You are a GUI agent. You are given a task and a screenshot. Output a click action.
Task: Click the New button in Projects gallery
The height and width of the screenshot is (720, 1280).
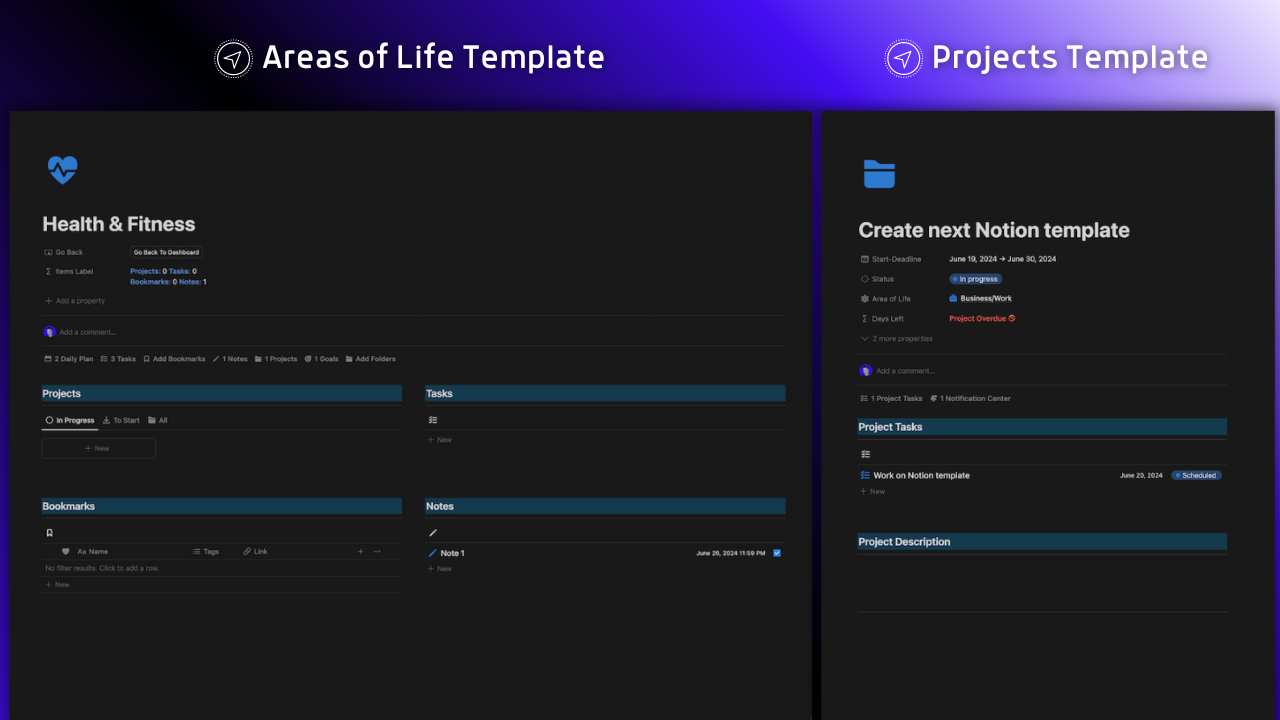(x=98, y=448)
